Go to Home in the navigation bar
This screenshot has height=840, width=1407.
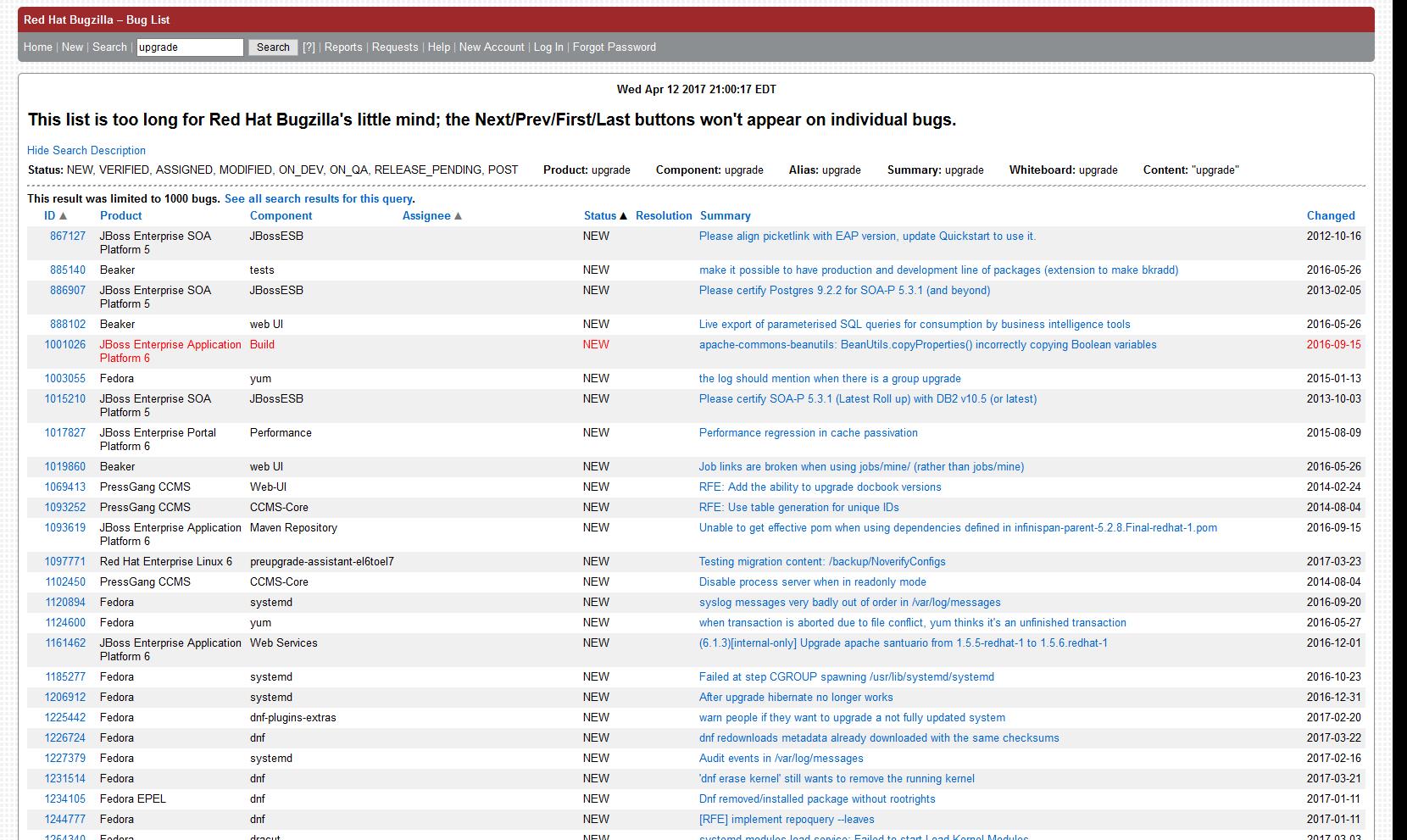point(38,47)
